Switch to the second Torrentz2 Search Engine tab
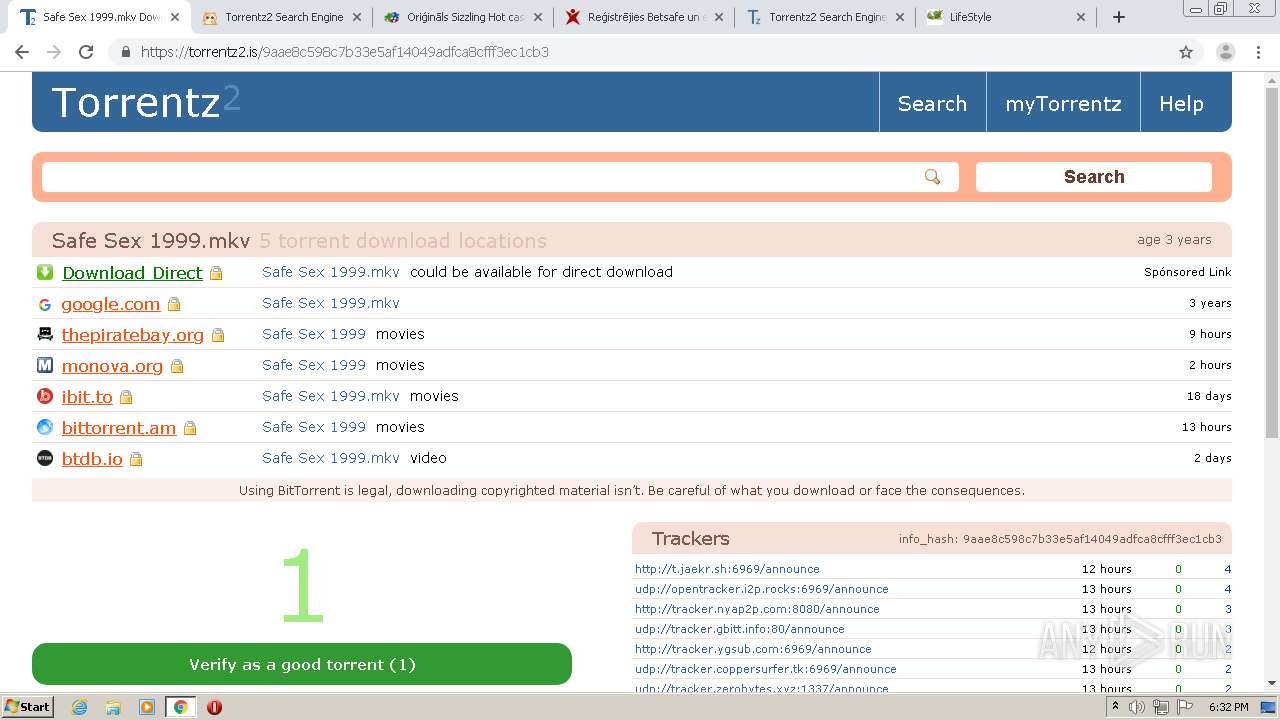 pyautogui.click(x=826, y=17)
